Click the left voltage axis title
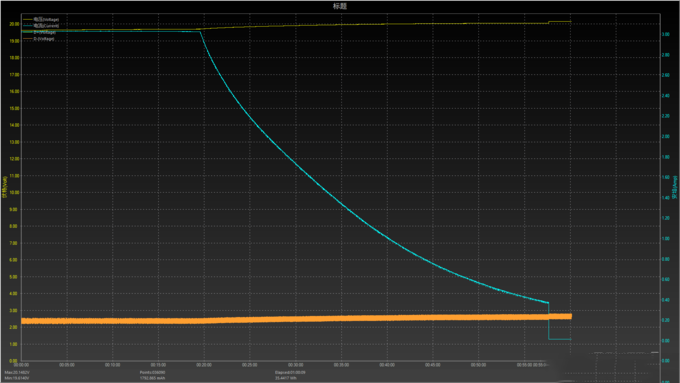The image size is (680, 383). 5,187
